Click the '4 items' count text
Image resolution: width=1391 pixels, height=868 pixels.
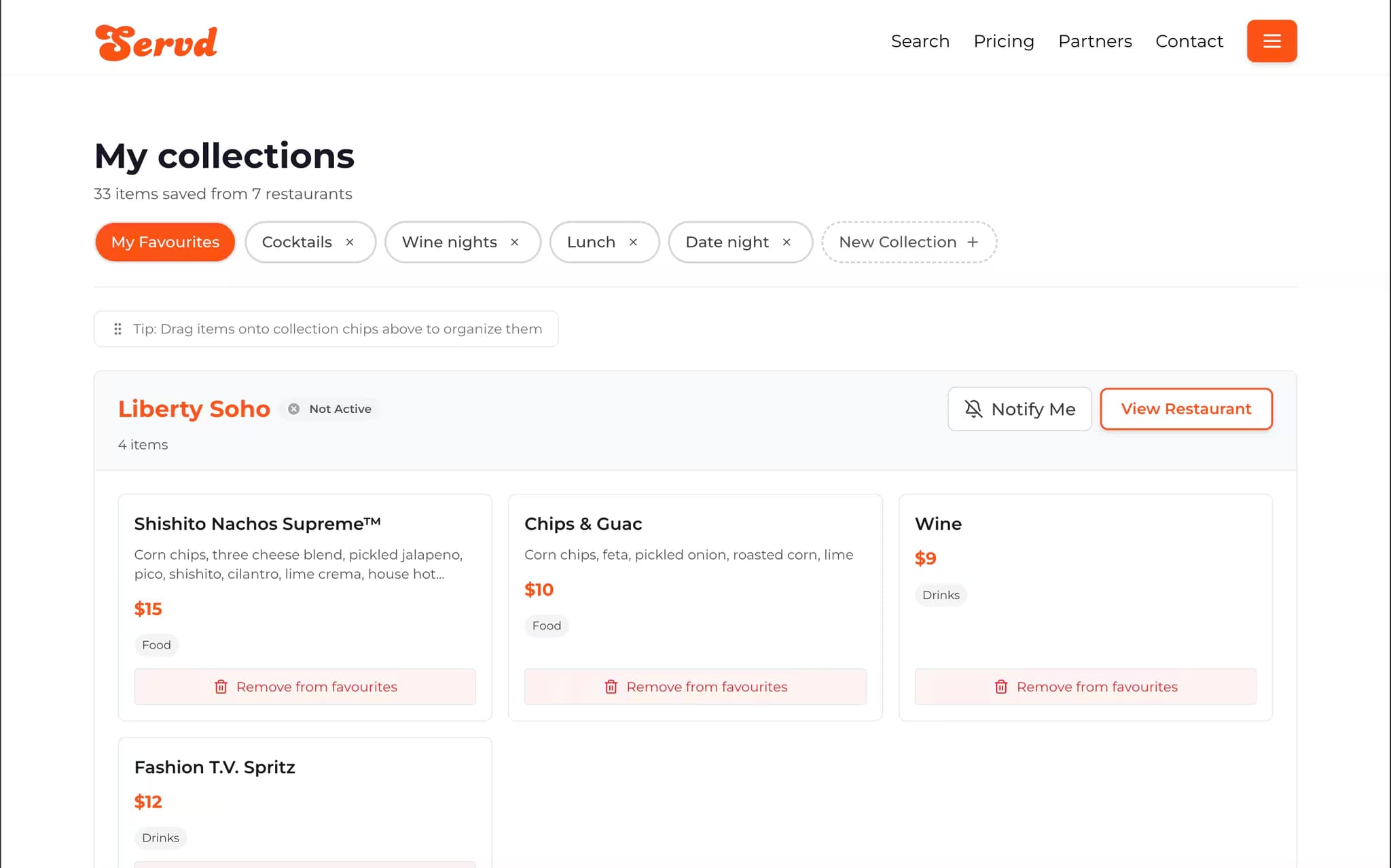[143, 445]
